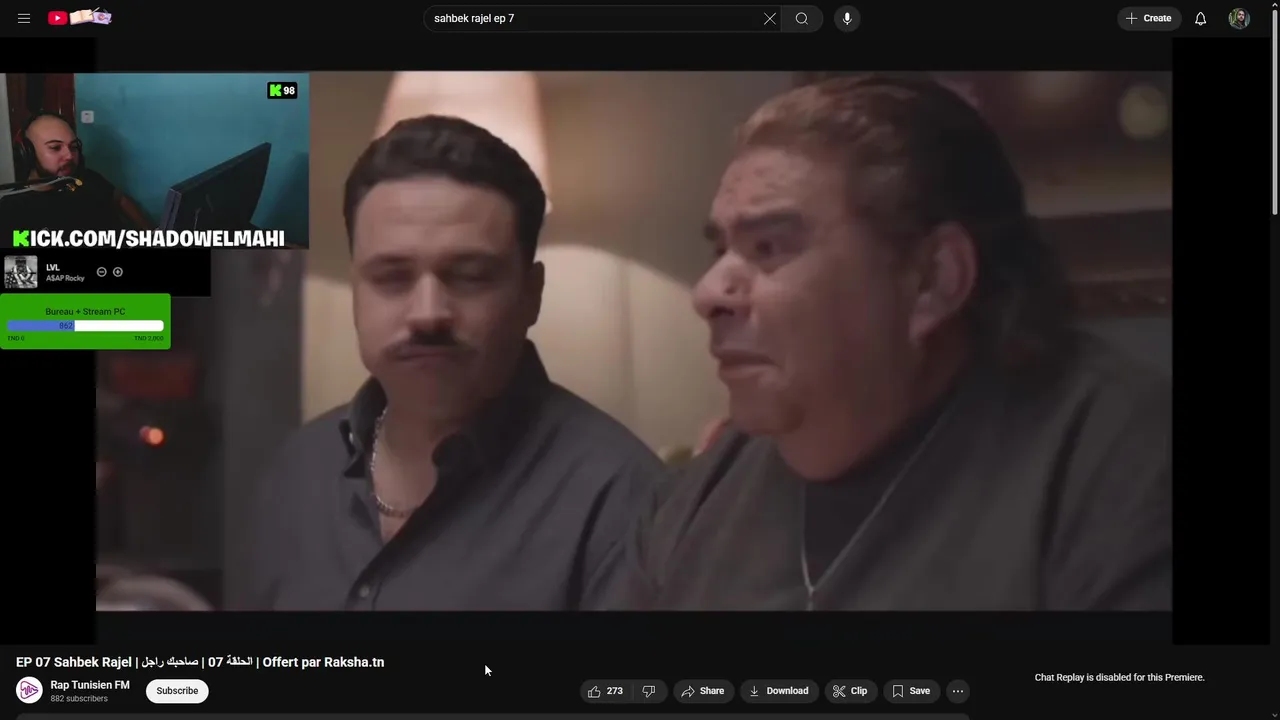Download the video
1280x720 pixels.
click(779, 691)
